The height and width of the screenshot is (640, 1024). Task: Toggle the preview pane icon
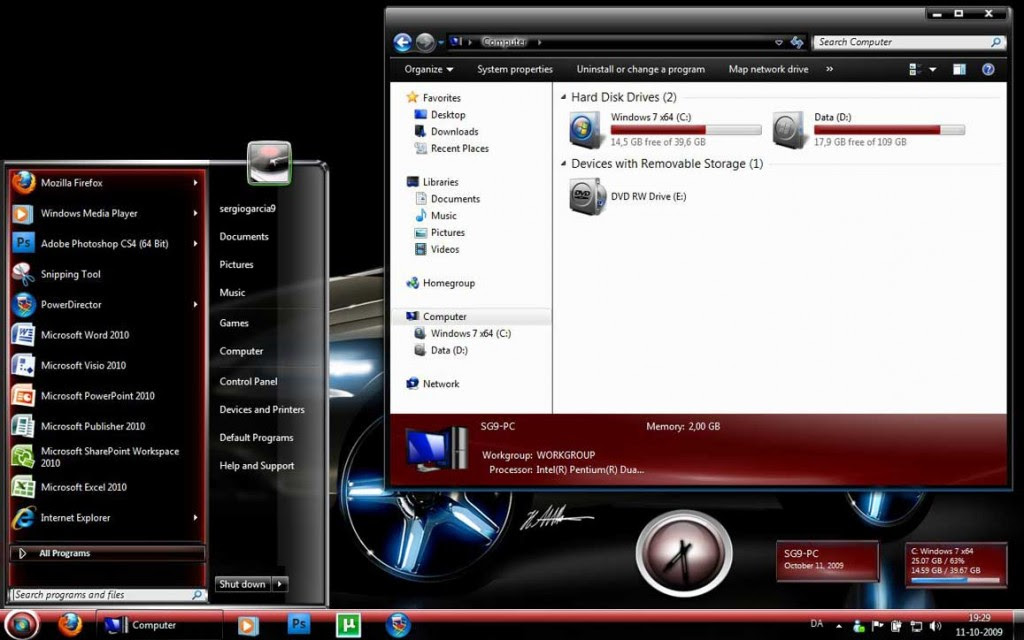(959, 69)
